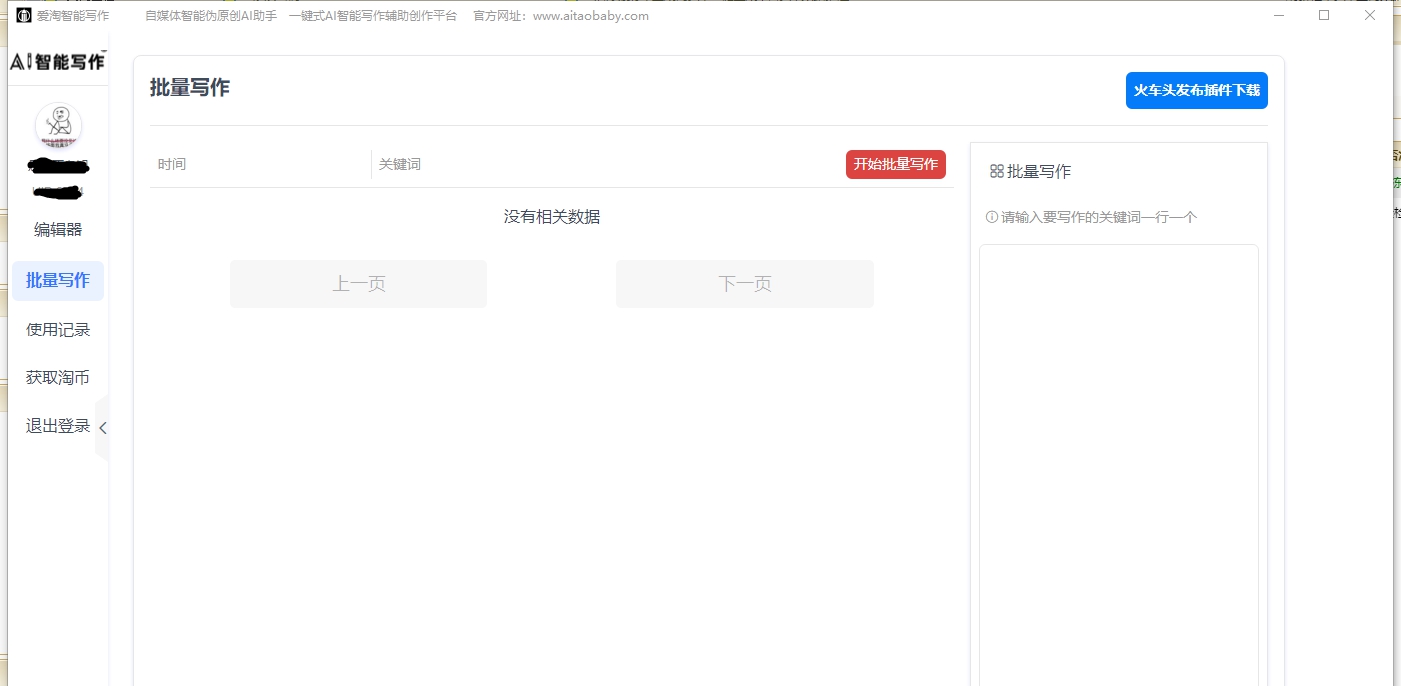Click the 时间 column header
This screenshot has height=686, width=1401.
(x=172, y=164)
